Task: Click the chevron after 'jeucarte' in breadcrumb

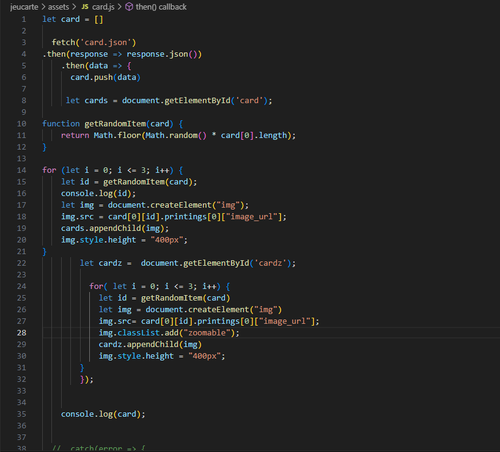Action: pos(43,7)
